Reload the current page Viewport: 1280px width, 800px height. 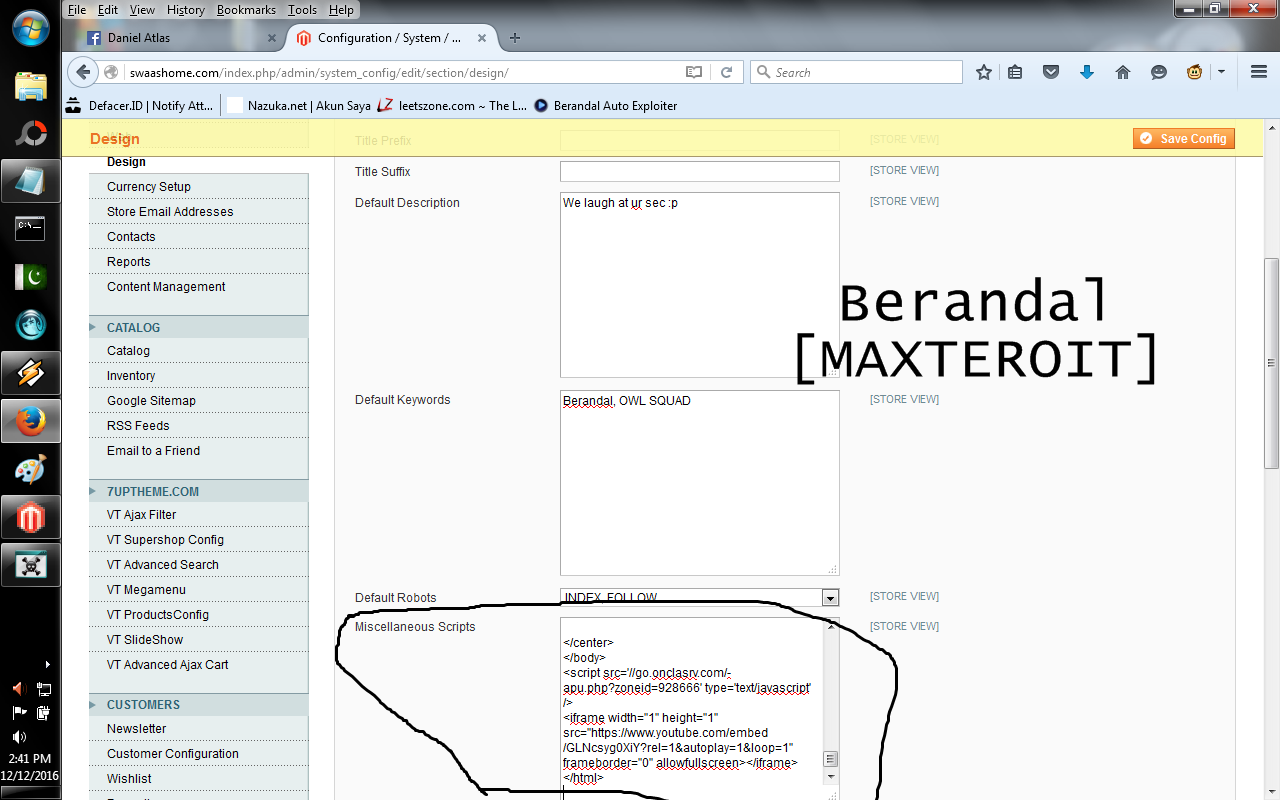pos(727,72)
